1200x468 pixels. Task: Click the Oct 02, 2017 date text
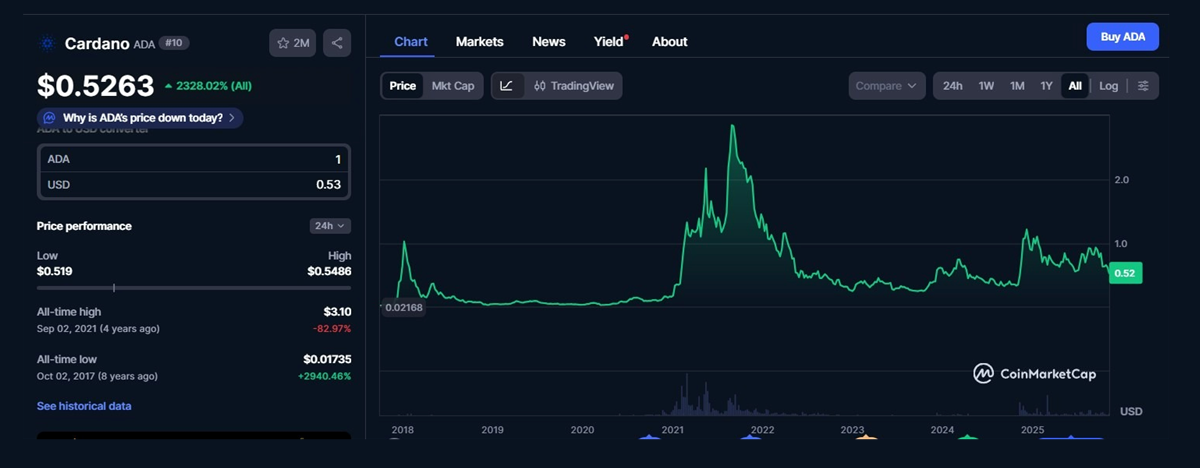click(97, 376)
